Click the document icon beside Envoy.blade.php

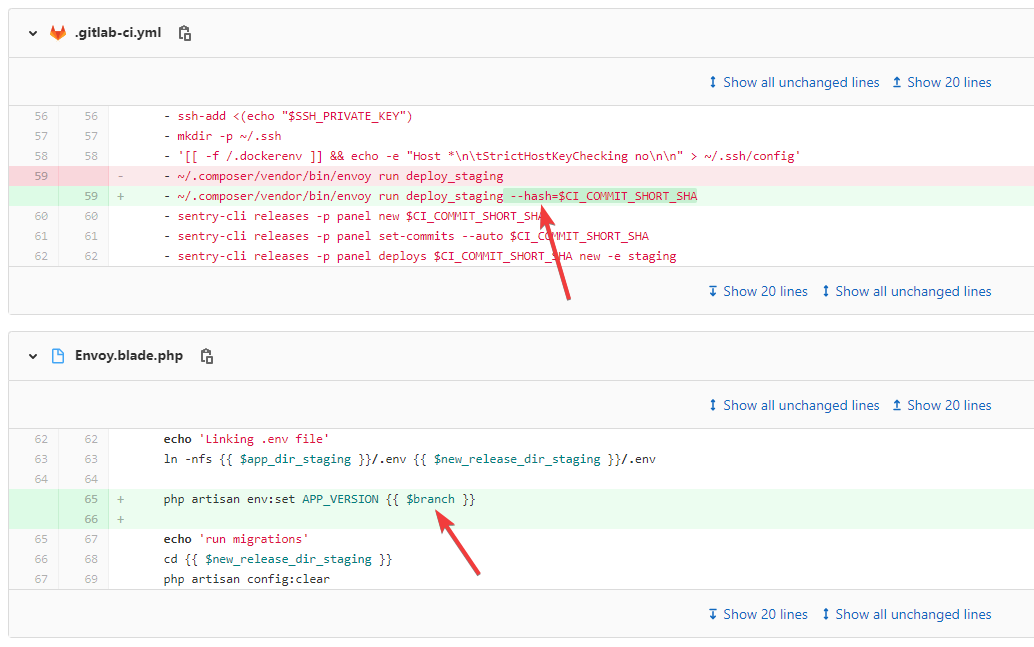[x=58, y=356]
